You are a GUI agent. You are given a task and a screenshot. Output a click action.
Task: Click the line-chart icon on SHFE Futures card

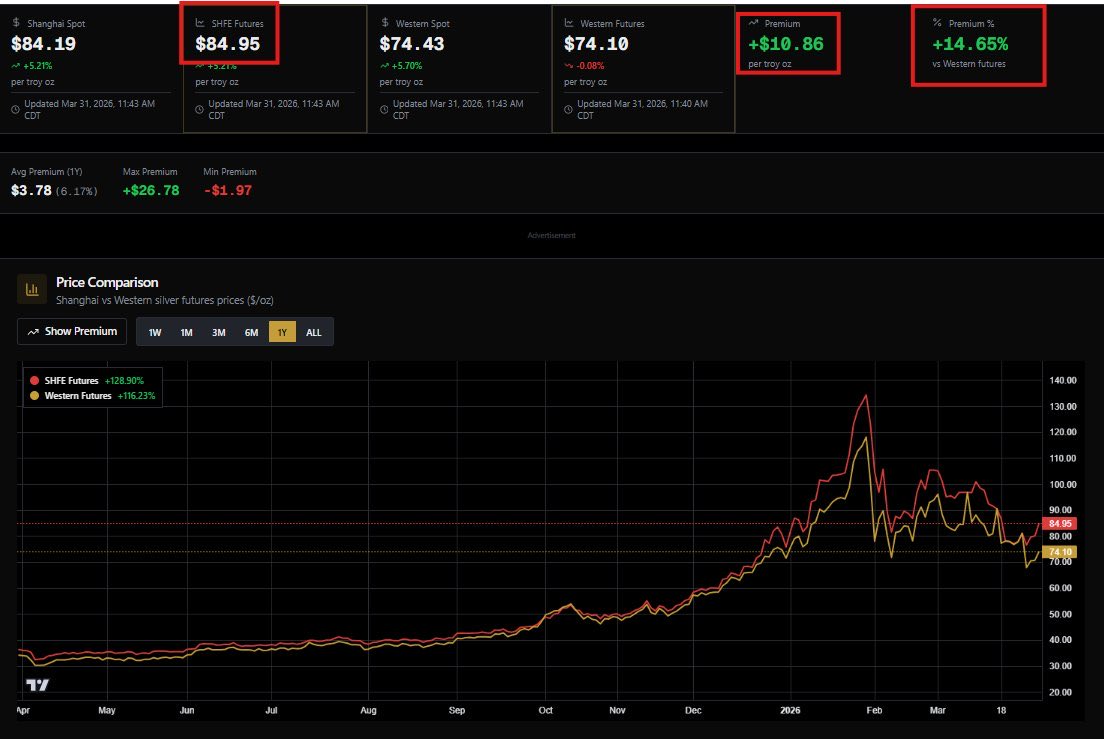click(199, 21)
